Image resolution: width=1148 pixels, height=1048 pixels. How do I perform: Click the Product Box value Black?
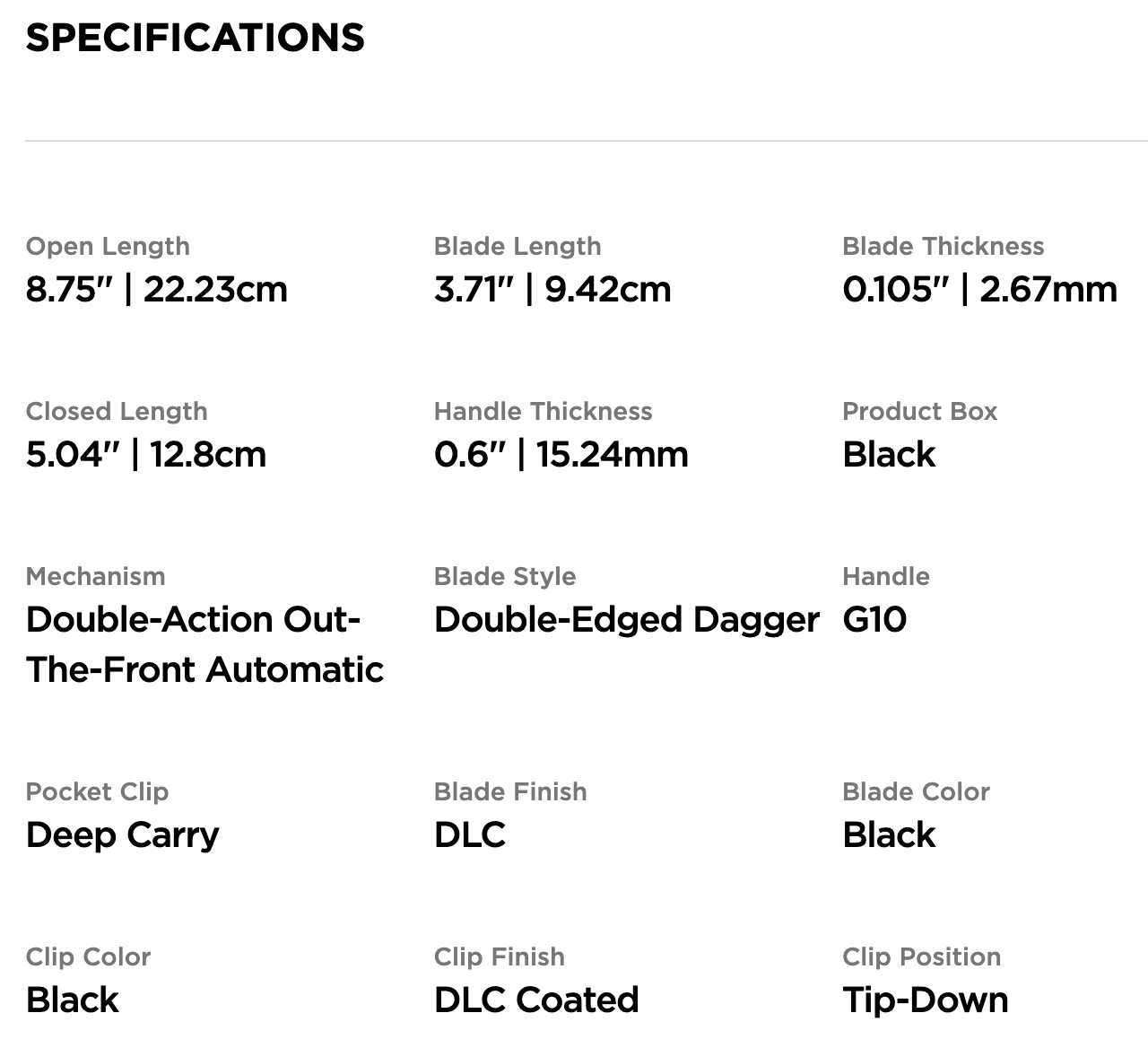pyautogui.click(x=888, y=455)
